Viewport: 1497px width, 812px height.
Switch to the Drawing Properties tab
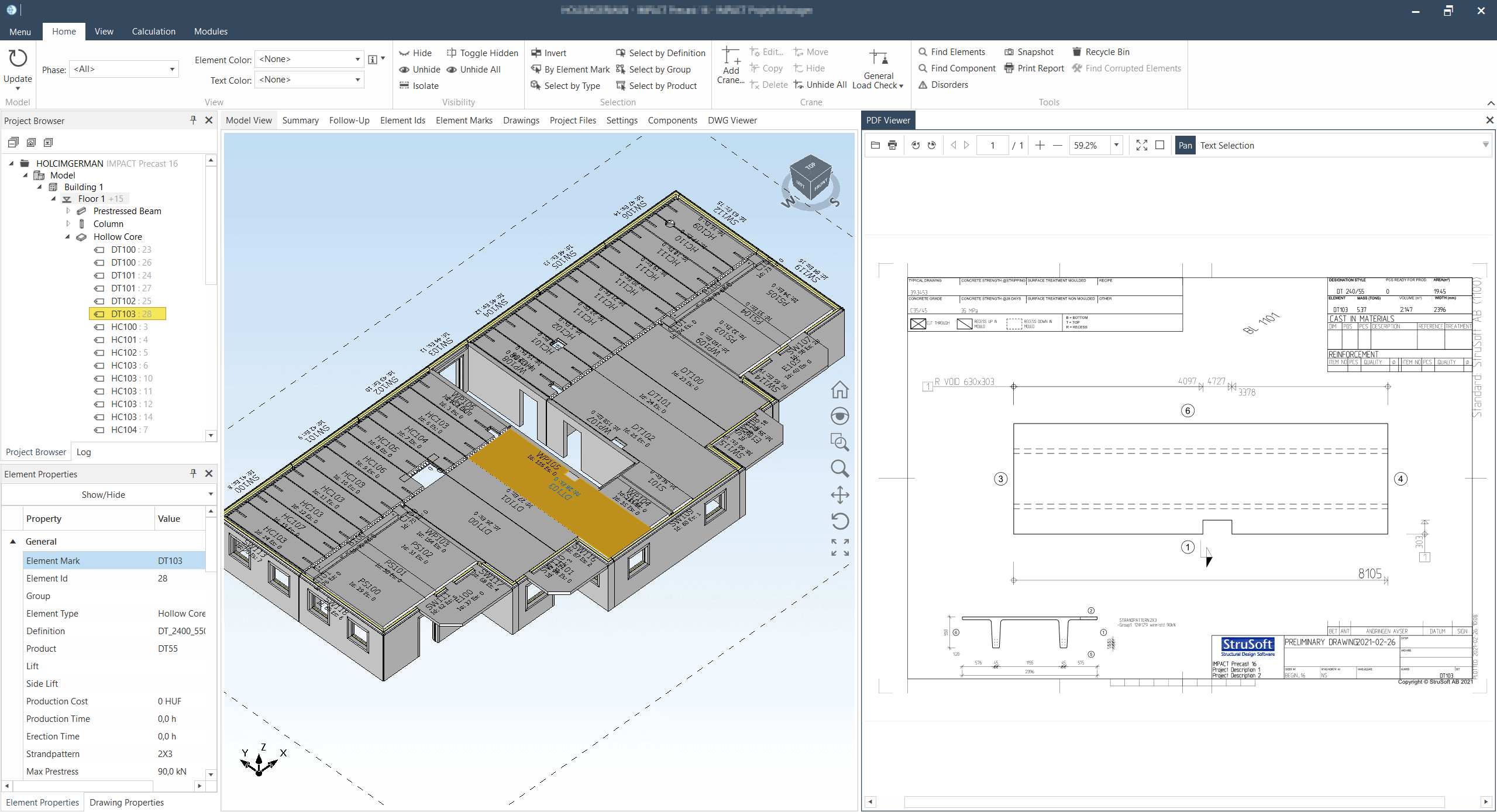[126, 803]
